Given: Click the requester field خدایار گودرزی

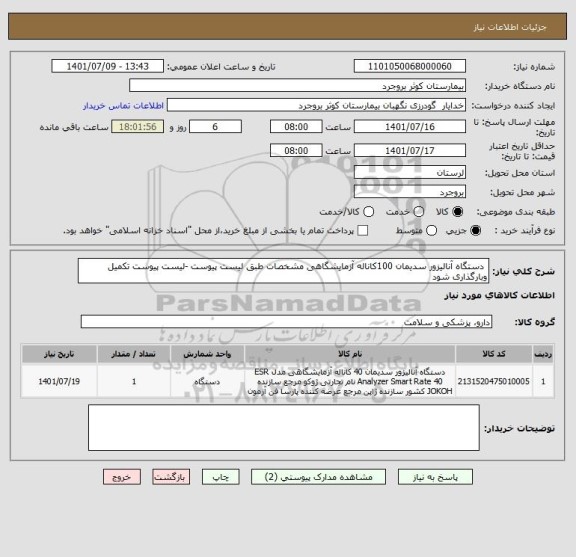Looking at the screenshot, I should (x=316, y=106).
